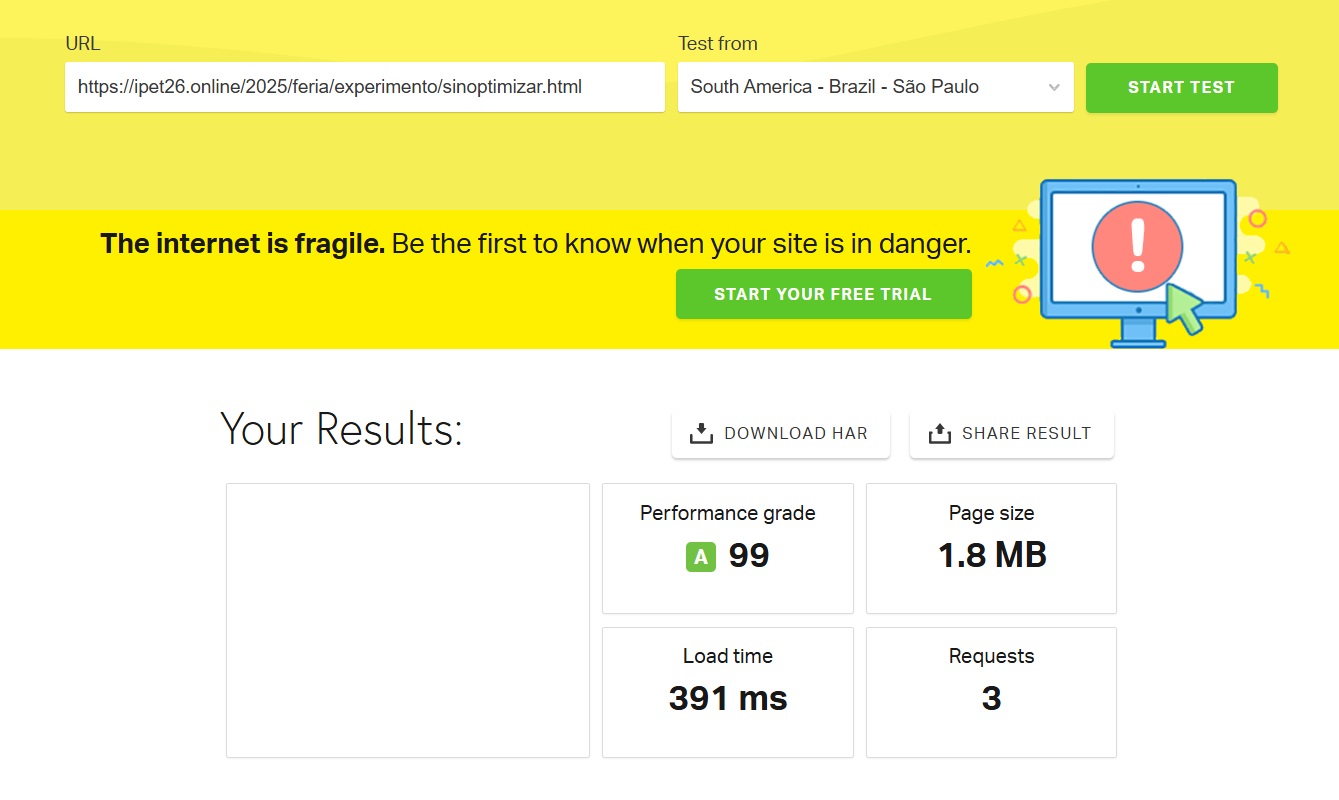Click the blue monitor stand illustration

1138,334
